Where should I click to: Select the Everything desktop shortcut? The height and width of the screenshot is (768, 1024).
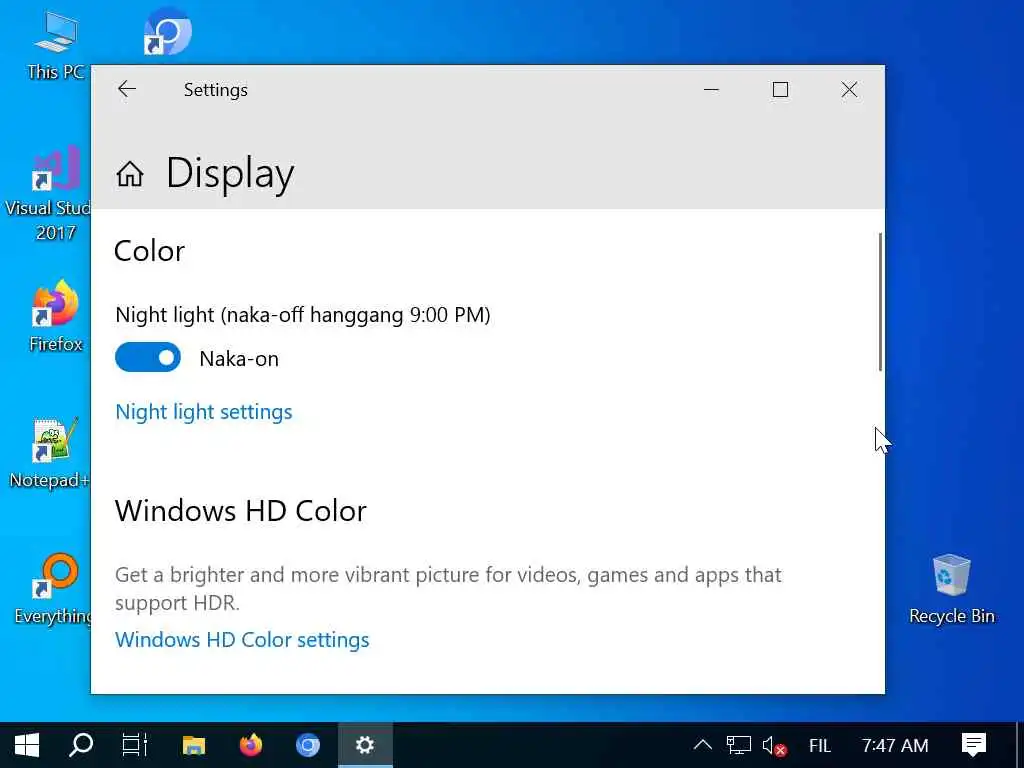(54, 589)
